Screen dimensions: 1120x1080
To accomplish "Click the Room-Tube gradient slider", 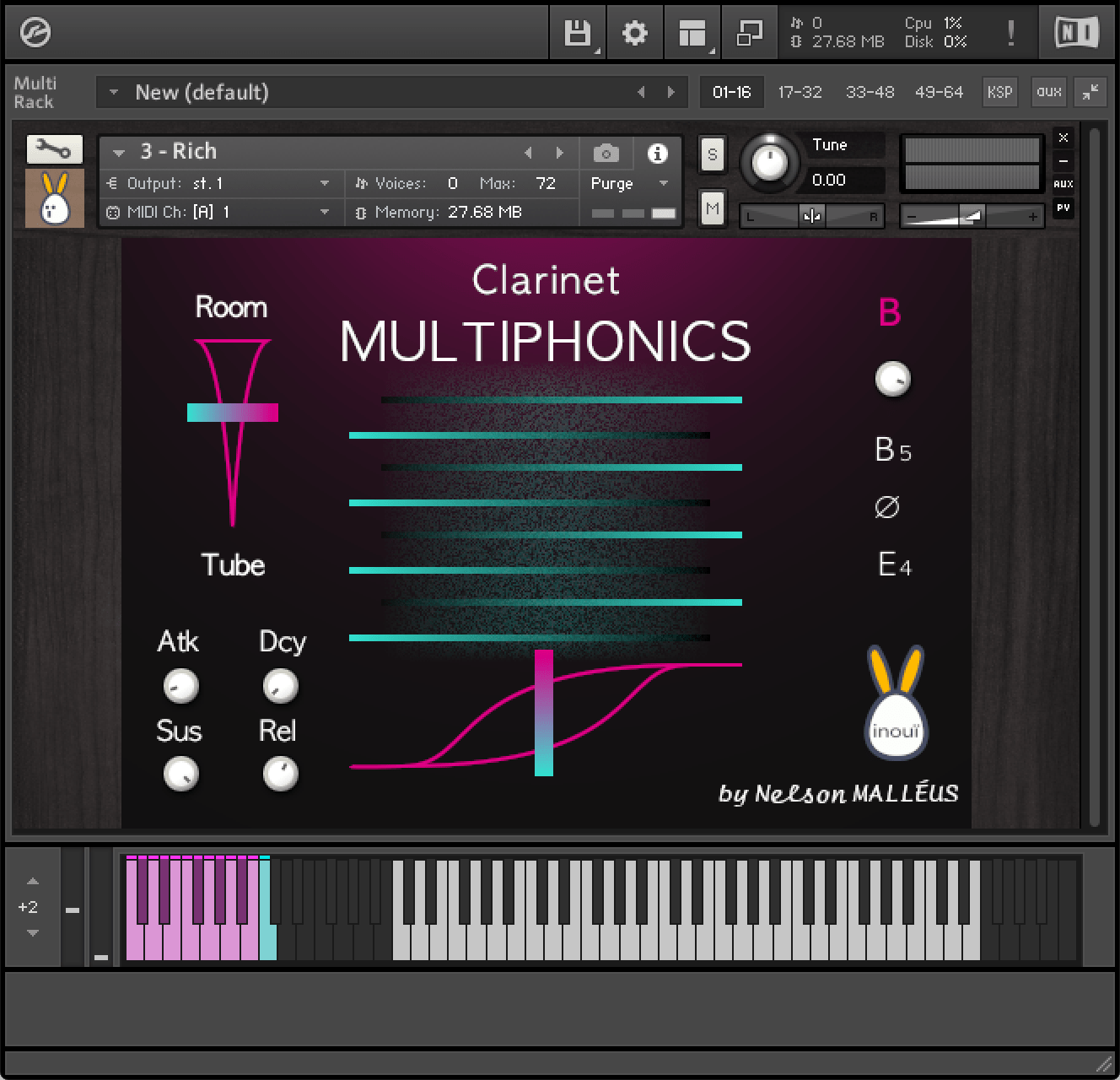I will (232, 413).
